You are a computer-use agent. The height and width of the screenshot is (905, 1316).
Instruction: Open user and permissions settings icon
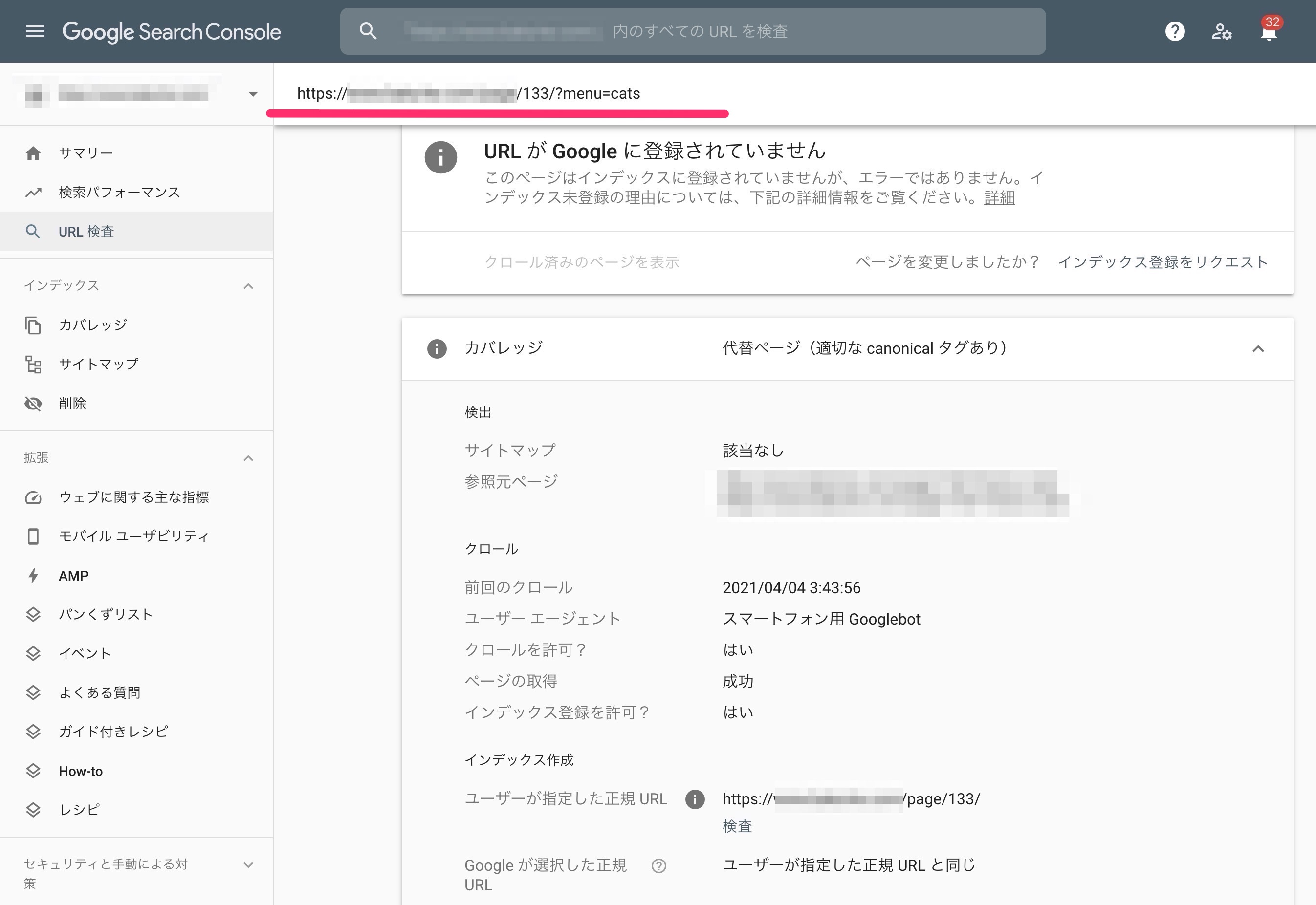1221,32
